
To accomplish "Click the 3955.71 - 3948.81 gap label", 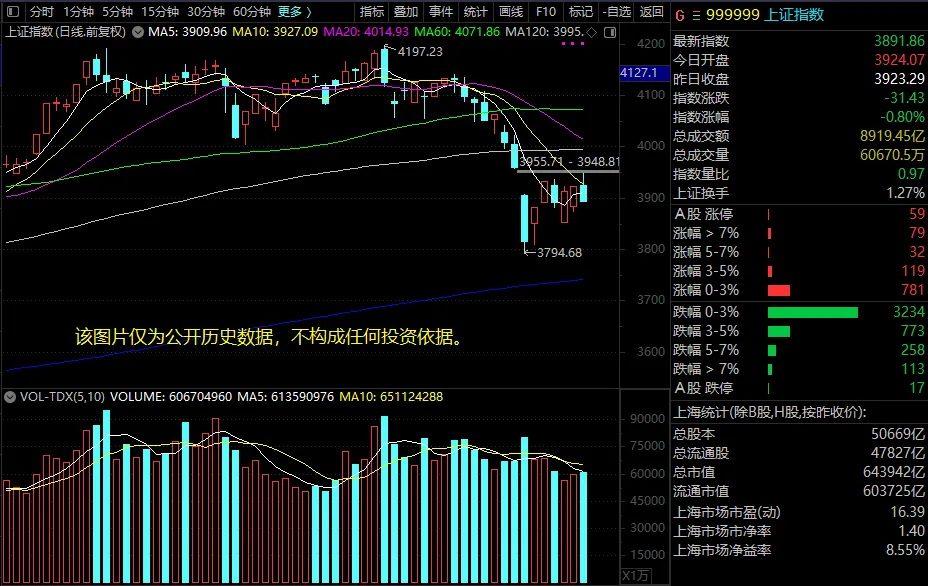I will [x=569, y=162].
